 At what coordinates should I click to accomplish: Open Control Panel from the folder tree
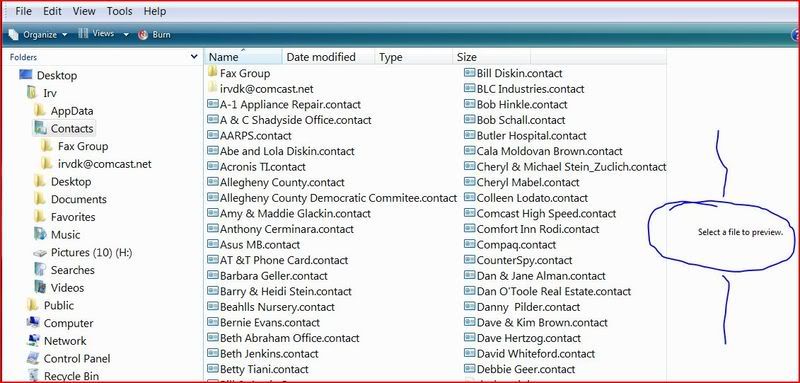77,359
